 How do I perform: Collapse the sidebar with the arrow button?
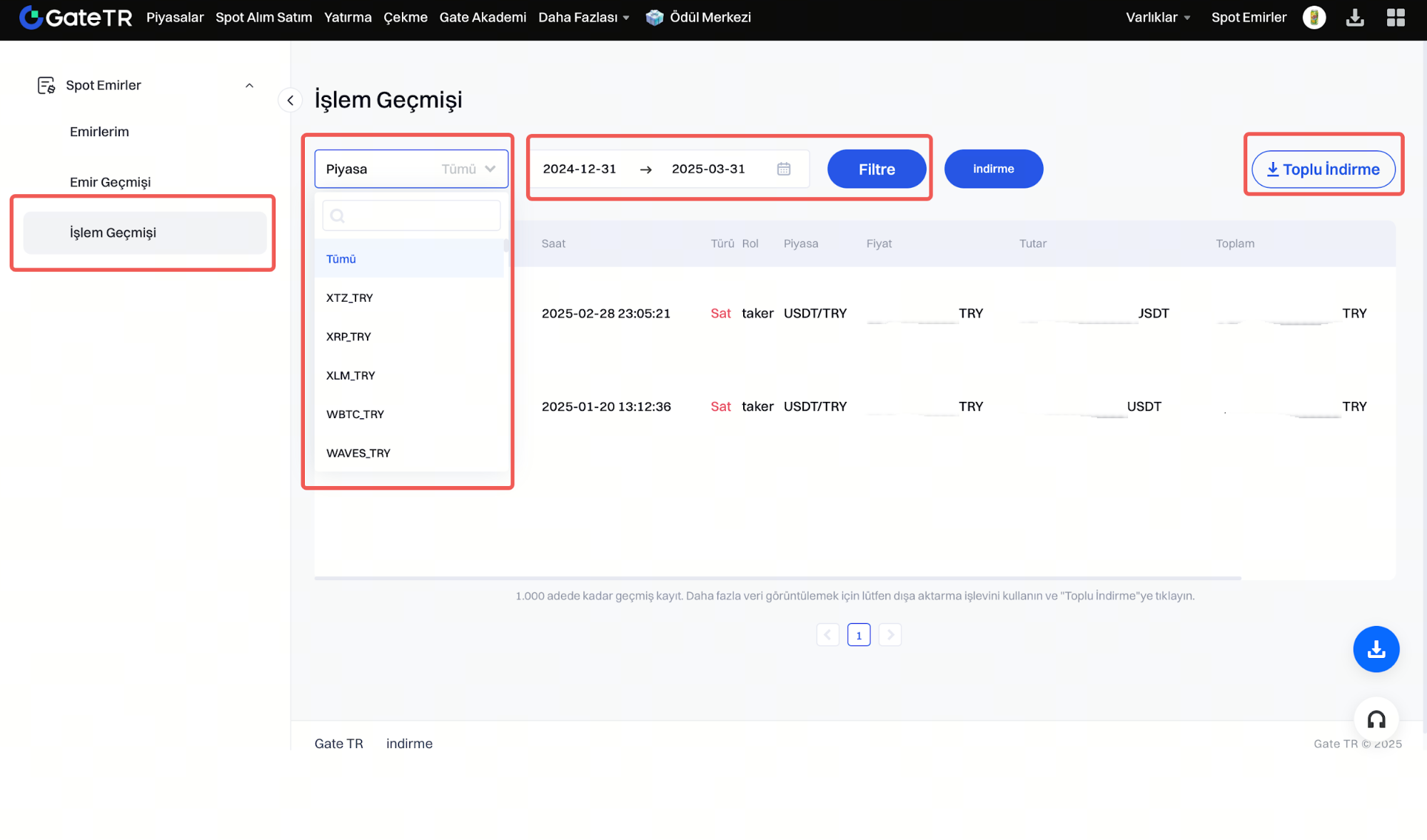290,101
